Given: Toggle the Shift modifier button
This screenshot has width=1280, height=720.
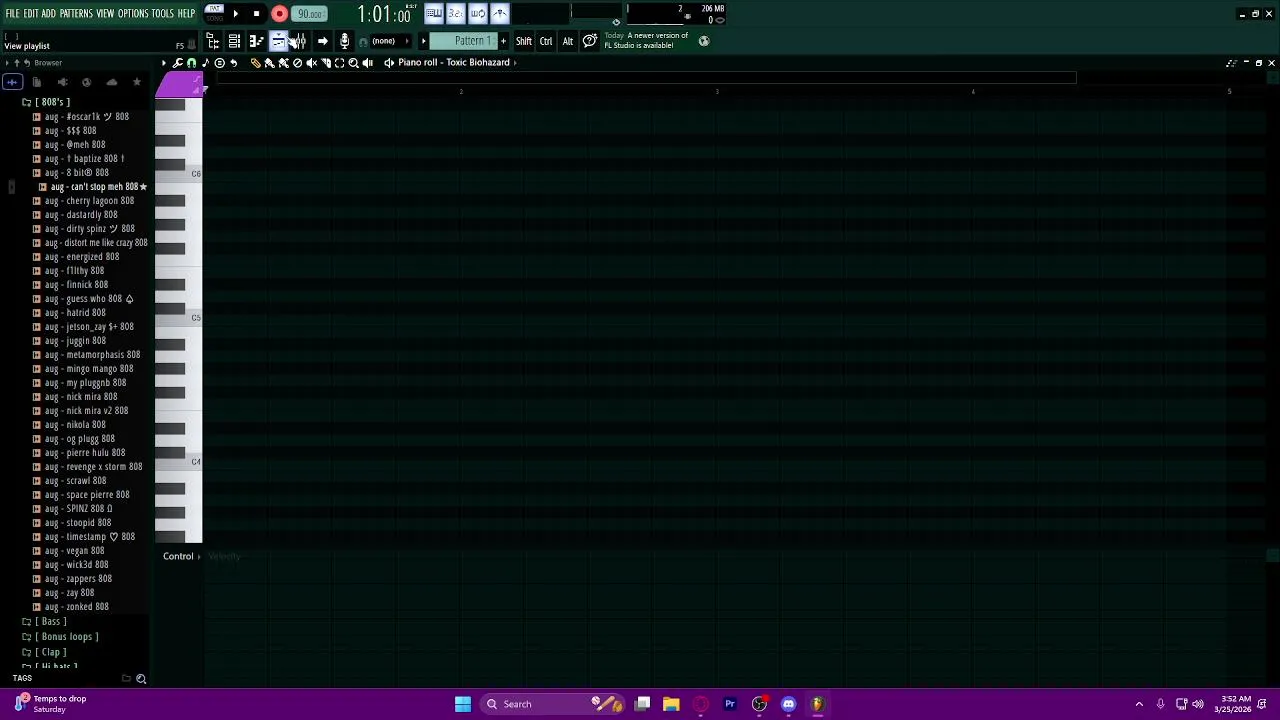Looking at the screenshot, I should (524, 41).
